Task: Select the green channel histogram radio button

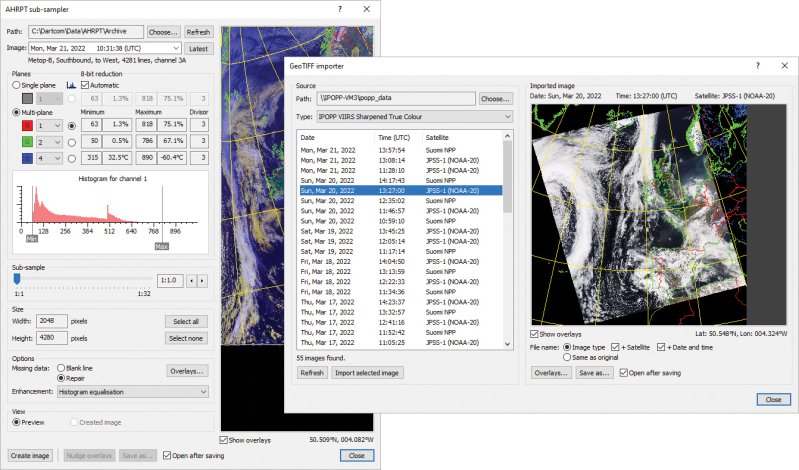Action: (72, 142)
